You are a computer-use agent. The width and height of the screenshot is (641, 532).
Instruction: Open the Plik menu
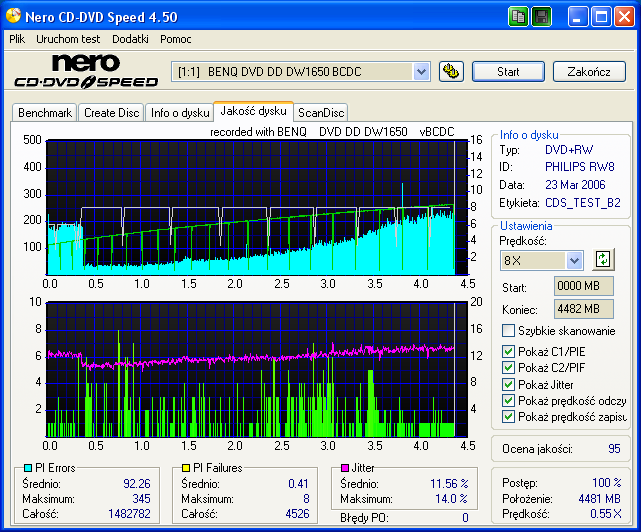point(17,39)
